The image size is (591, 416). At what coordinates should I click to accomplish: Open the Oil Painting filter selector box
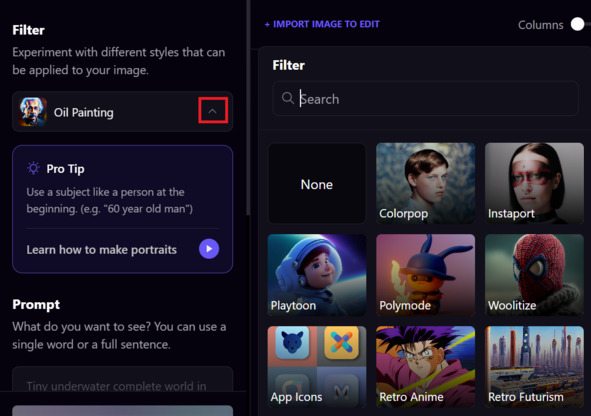pyautogui.click(x=122, y=112)
